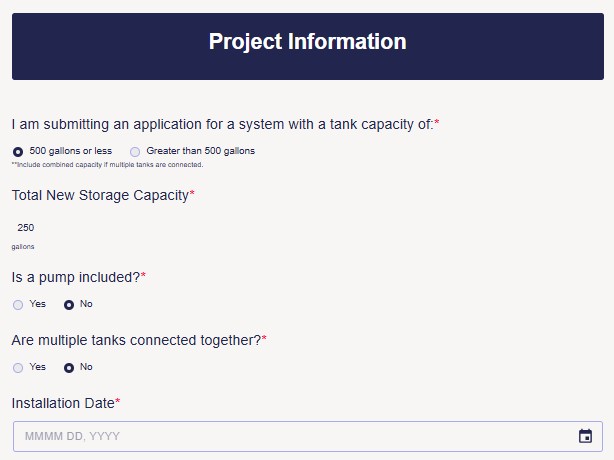Click the required asterisk after pump question
The image size is (614, 460).
pos(143,275)
